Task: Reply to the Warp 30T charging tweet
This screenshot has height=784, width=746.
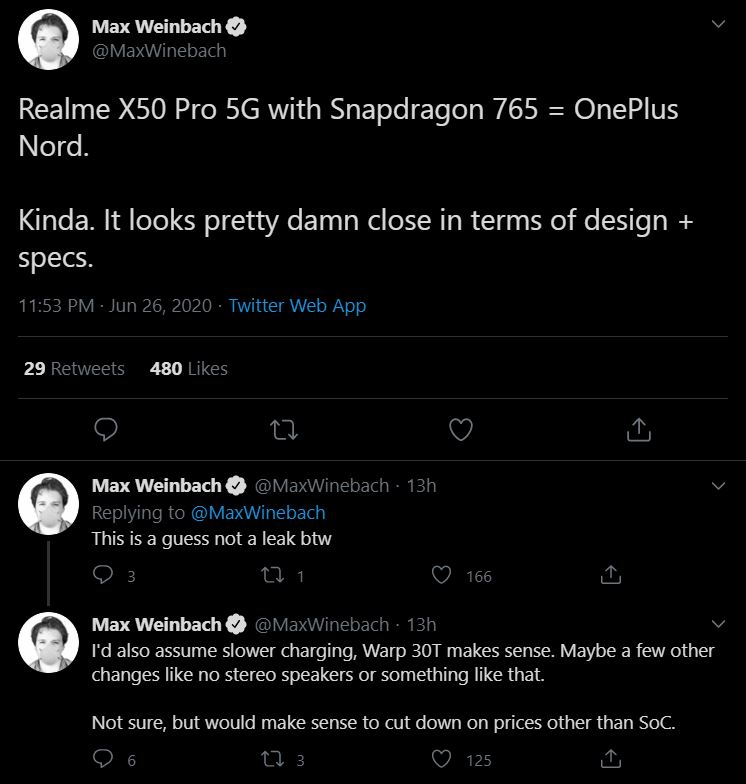Action: pos(103,759)
